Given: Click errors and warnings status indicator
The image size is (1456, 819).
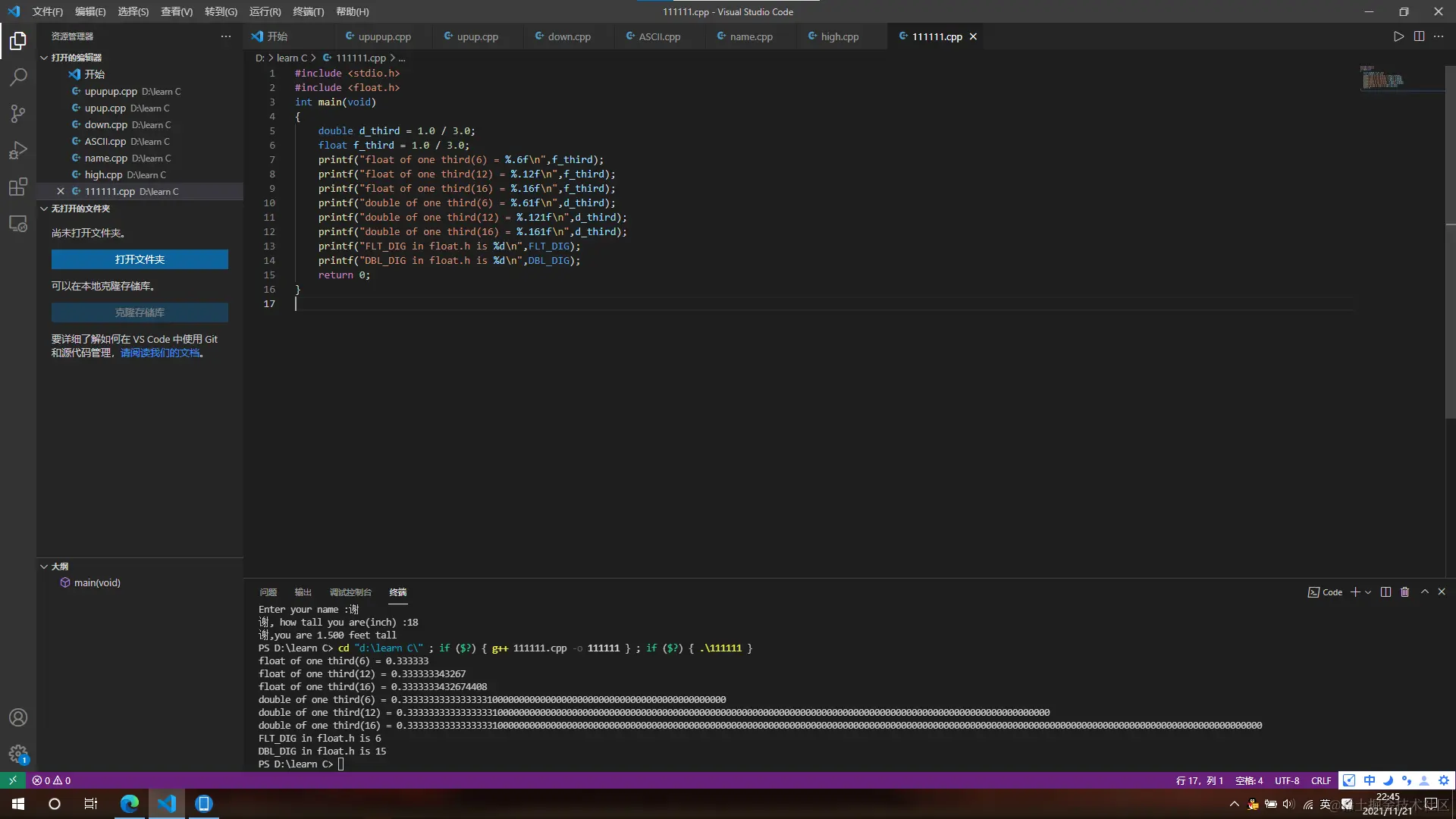Looking at the screenshot, I should 52,780.
